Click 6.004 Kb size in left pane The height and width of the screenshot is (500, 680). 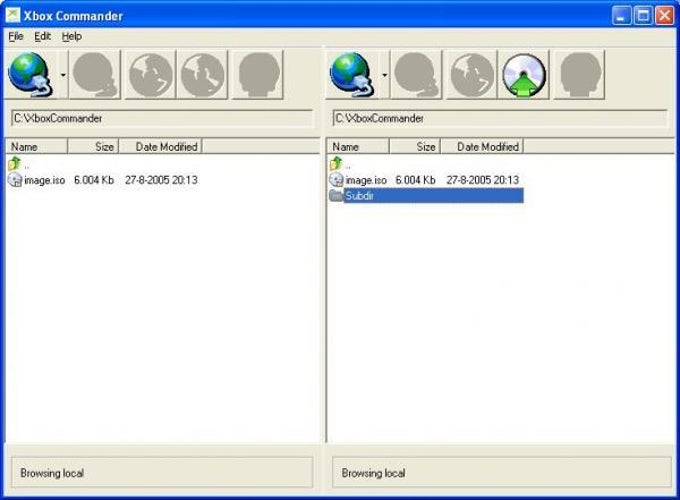coord(94,180)
